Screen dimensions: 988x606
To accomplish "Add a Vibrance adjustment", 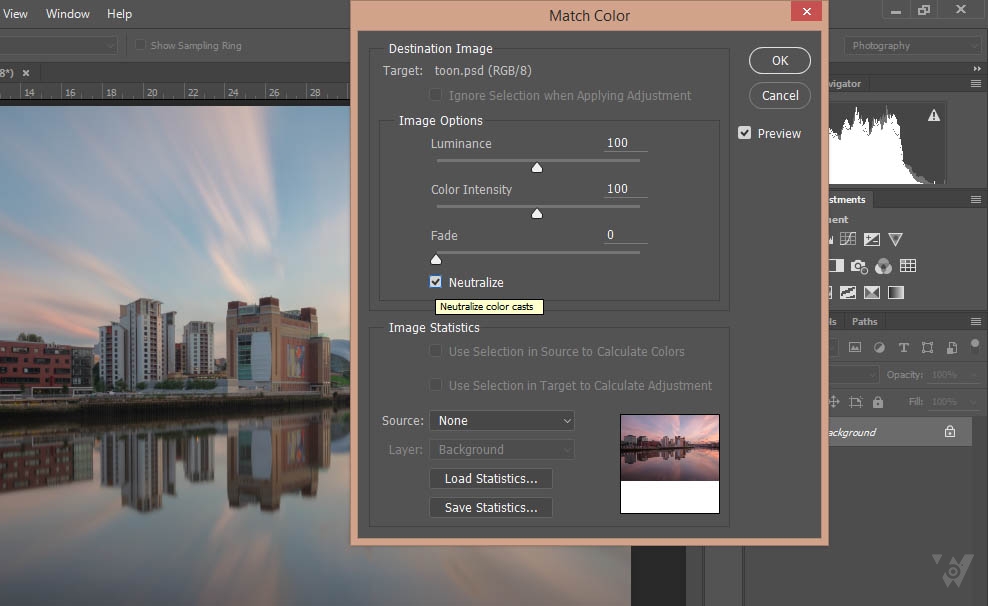I will click(x=896, y=239).
